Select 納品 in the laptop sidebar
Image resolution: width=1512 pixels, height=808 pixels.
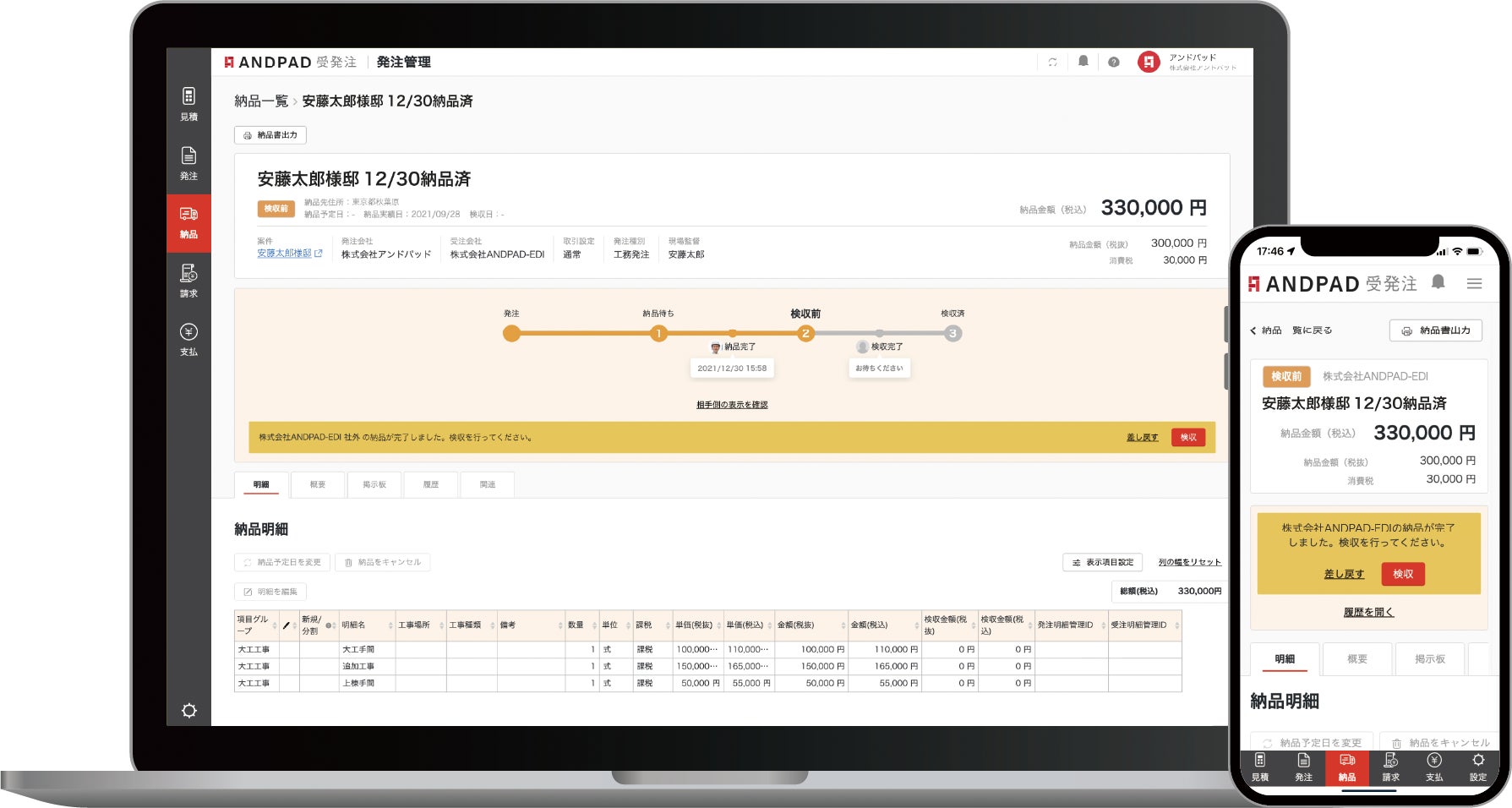coord(188,222)
